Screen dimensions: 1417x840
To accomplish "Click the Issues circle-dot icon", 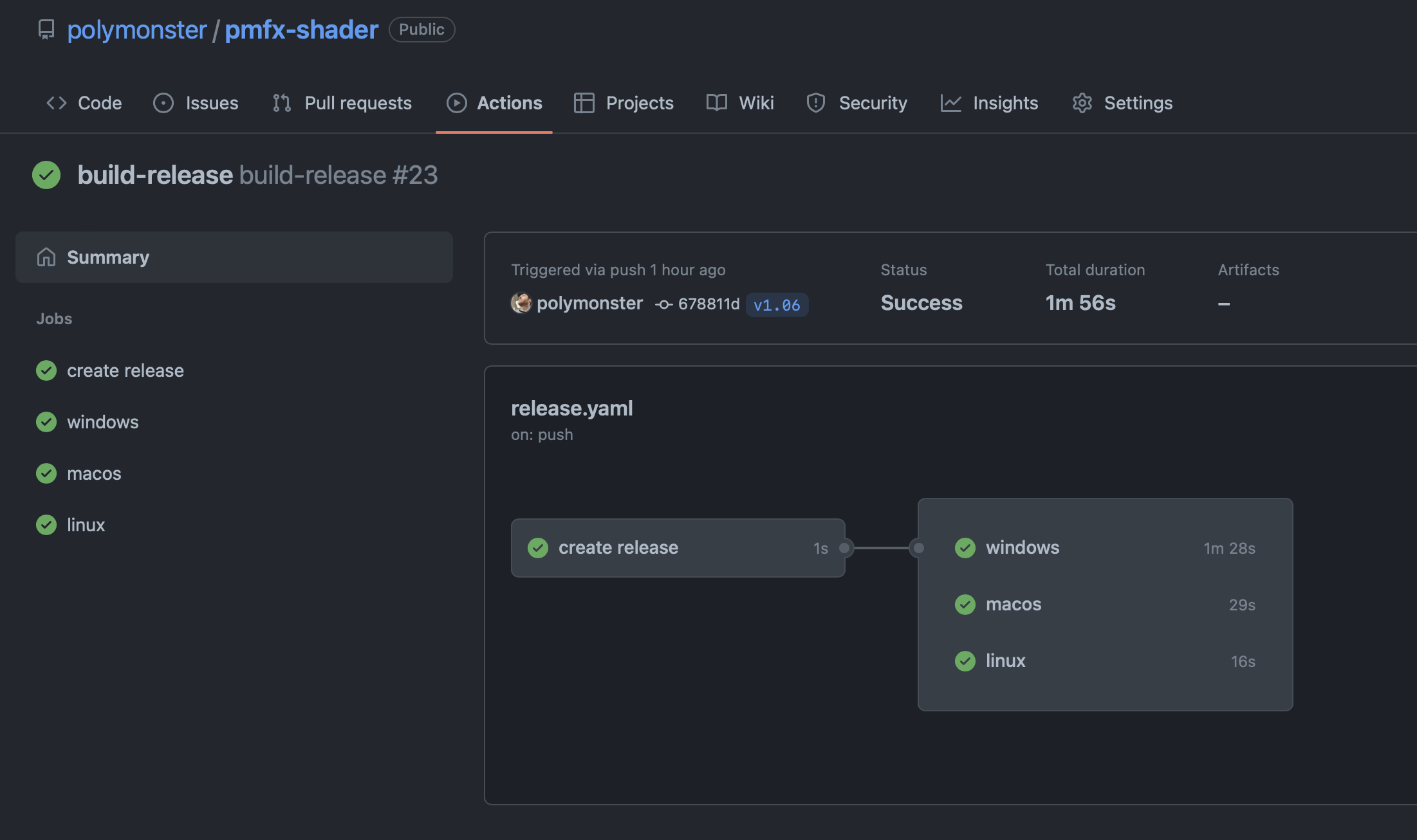I will (x=163, y=103).
